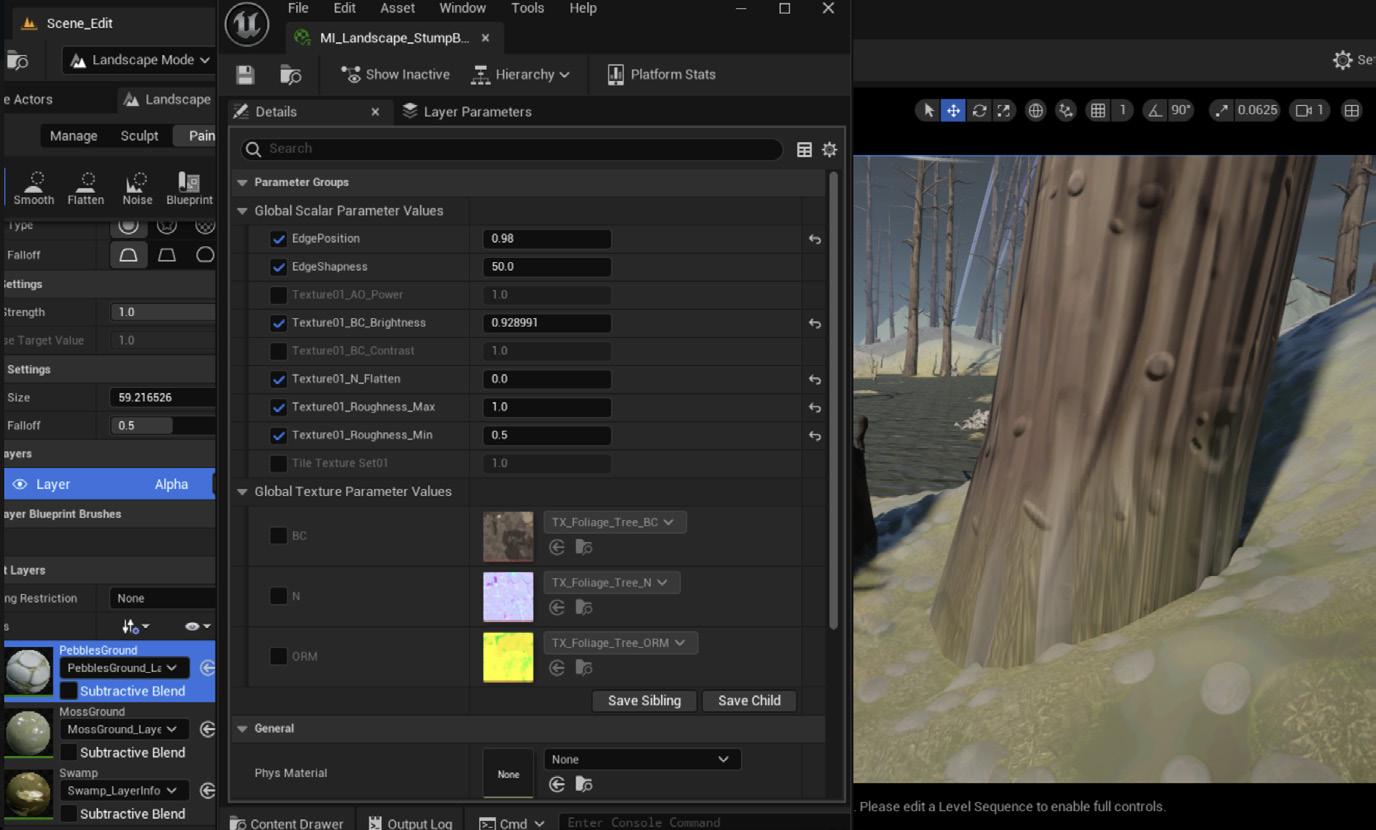Open the TX_Foliage_Tree_N texture dropdown
The height and width of the screenshot is (830, 1376).
[x=610, y=582]
